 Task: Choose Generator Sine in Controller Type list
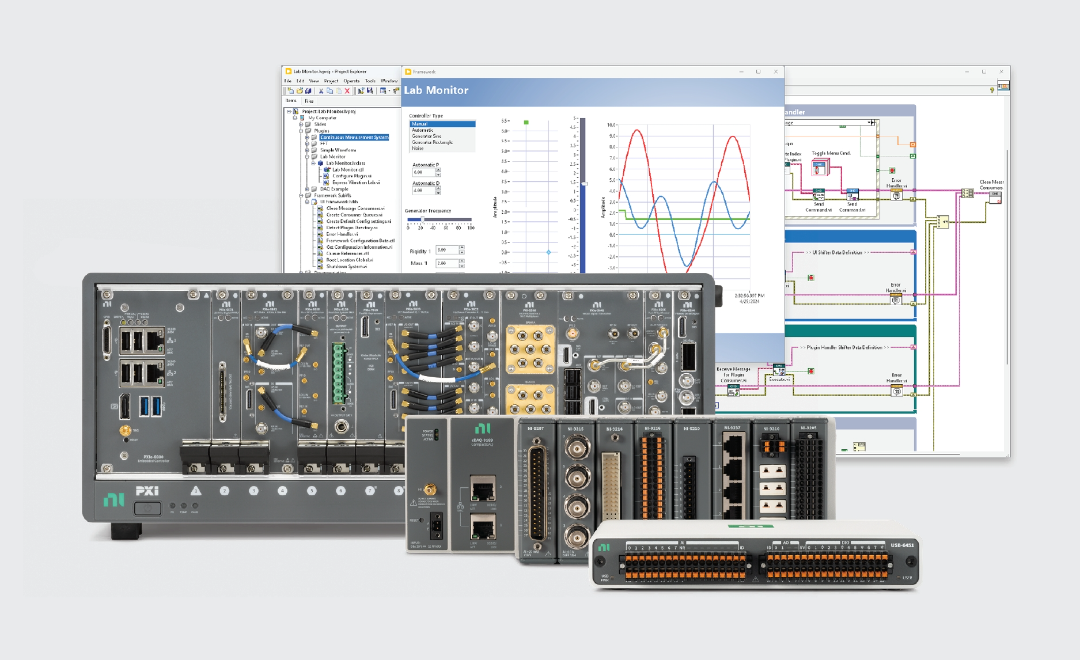[443, 136]
